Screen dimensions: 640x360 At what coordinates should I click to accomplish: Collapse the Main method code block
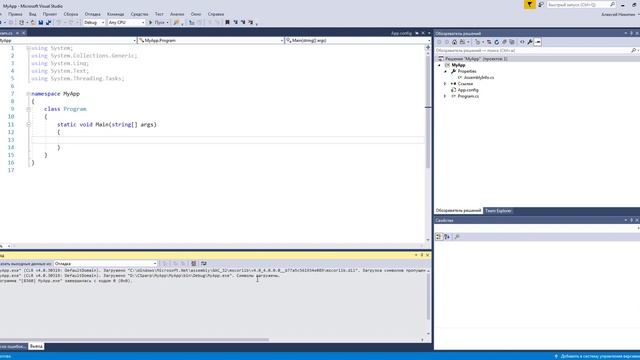[29, 124]
